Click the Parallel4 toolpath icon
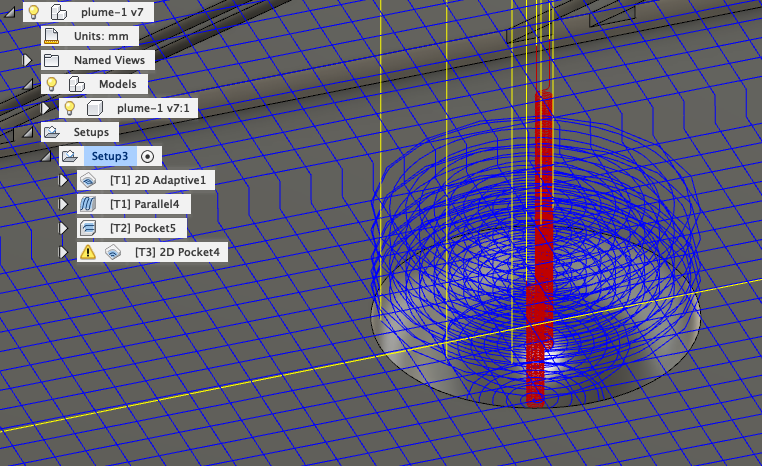 [88, 204]
